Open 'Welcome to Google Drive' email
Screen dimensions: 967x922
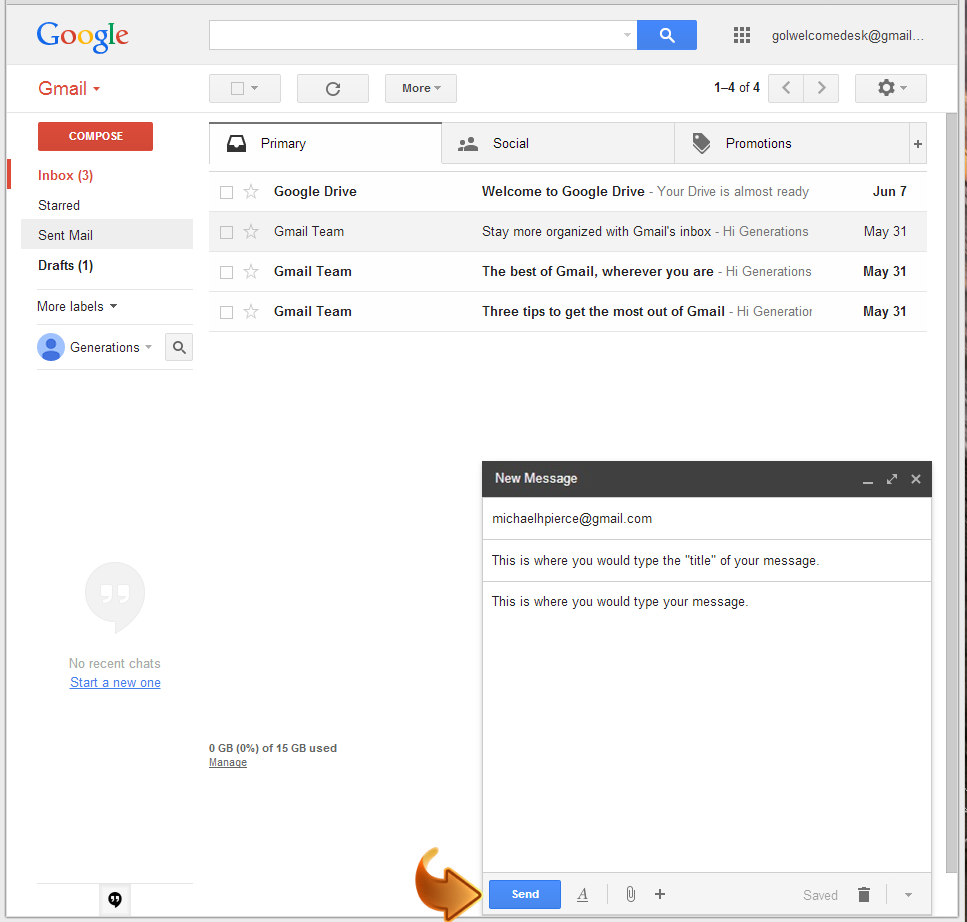point(567,192)
